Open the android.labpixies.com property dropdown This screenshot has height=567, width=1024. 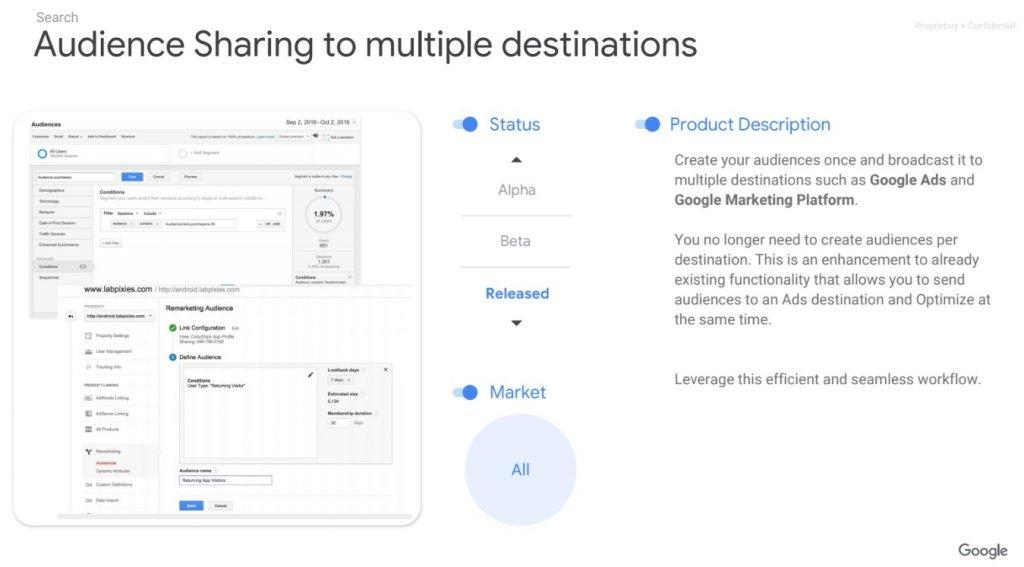pyautogui.click(x=119, y=316)
